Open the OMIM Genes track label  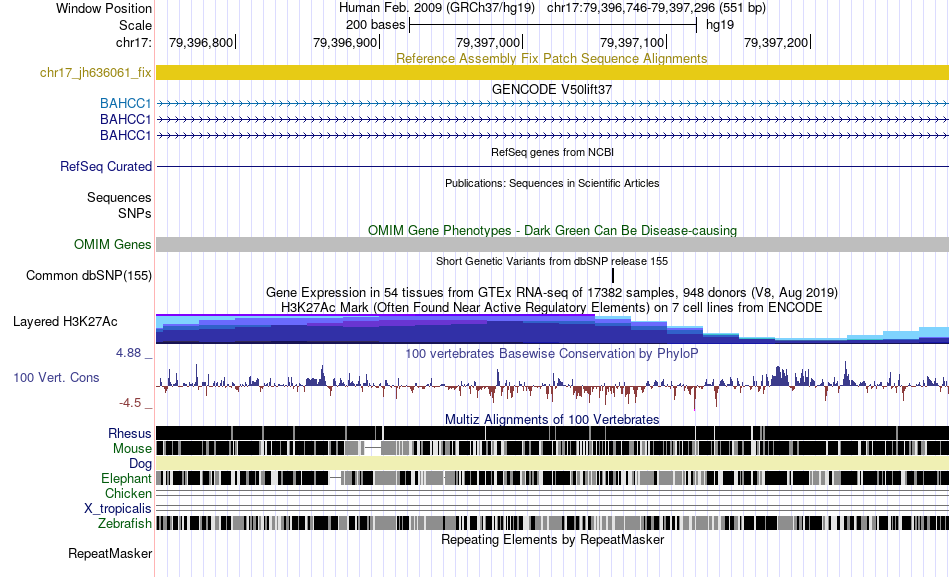click(113, 244)
